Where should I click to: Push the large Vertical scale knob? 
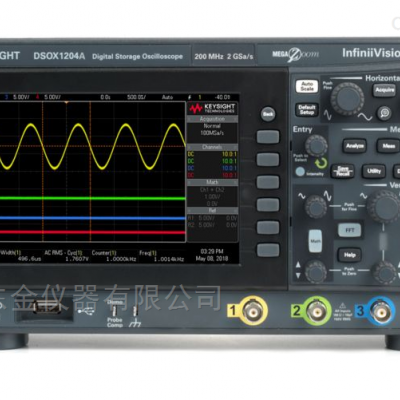coord(383,207)
